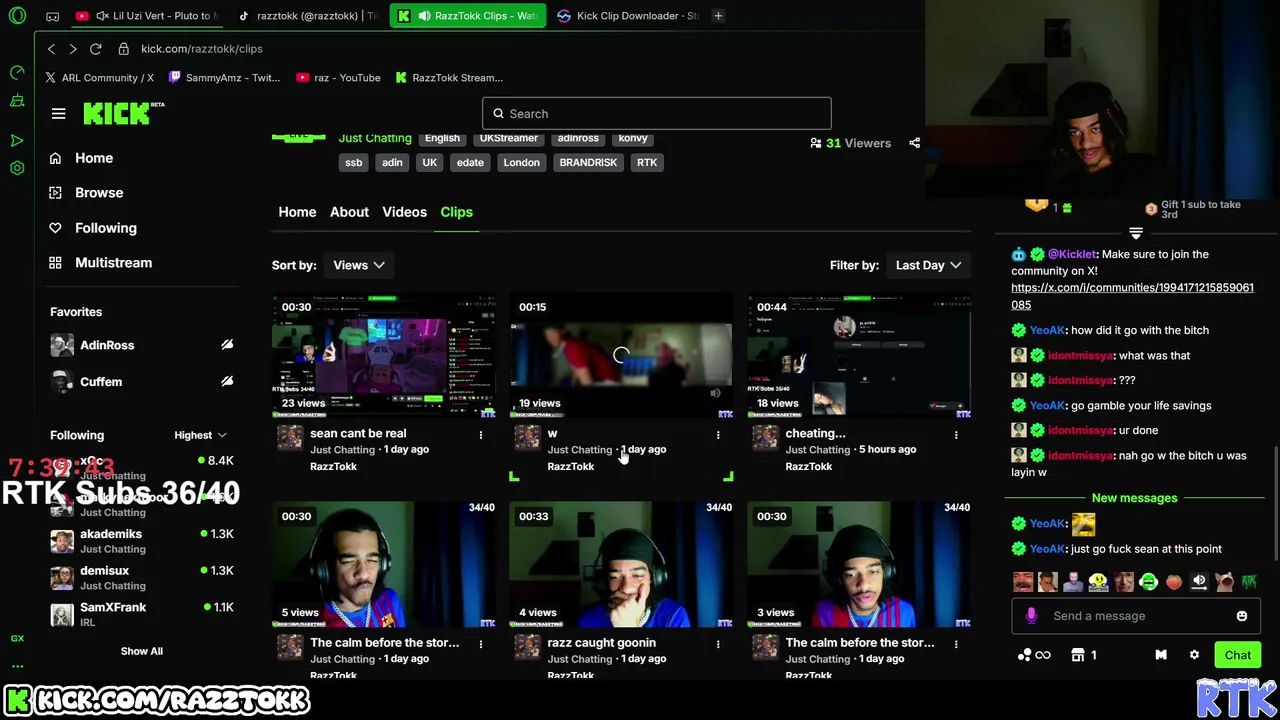Open raz - YouTube bookmark
The height and width of the screenshot is (720, 1280).
(x=338, y=77)
